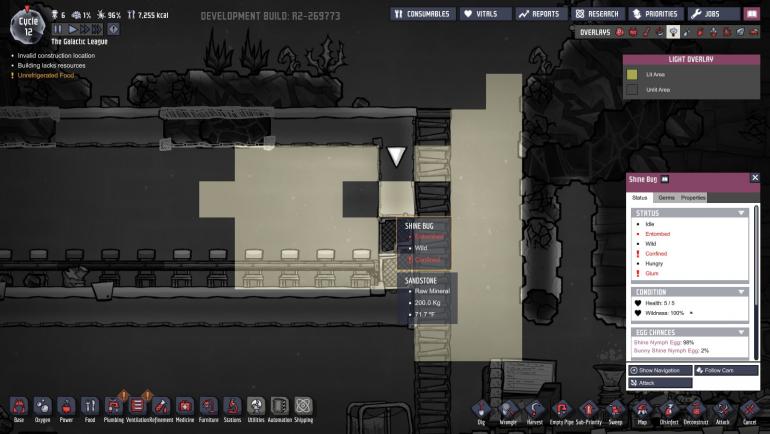This screenshot has height=434, width=770.
Task: Select the Sub-Priority tool
Action: [589, 409]
